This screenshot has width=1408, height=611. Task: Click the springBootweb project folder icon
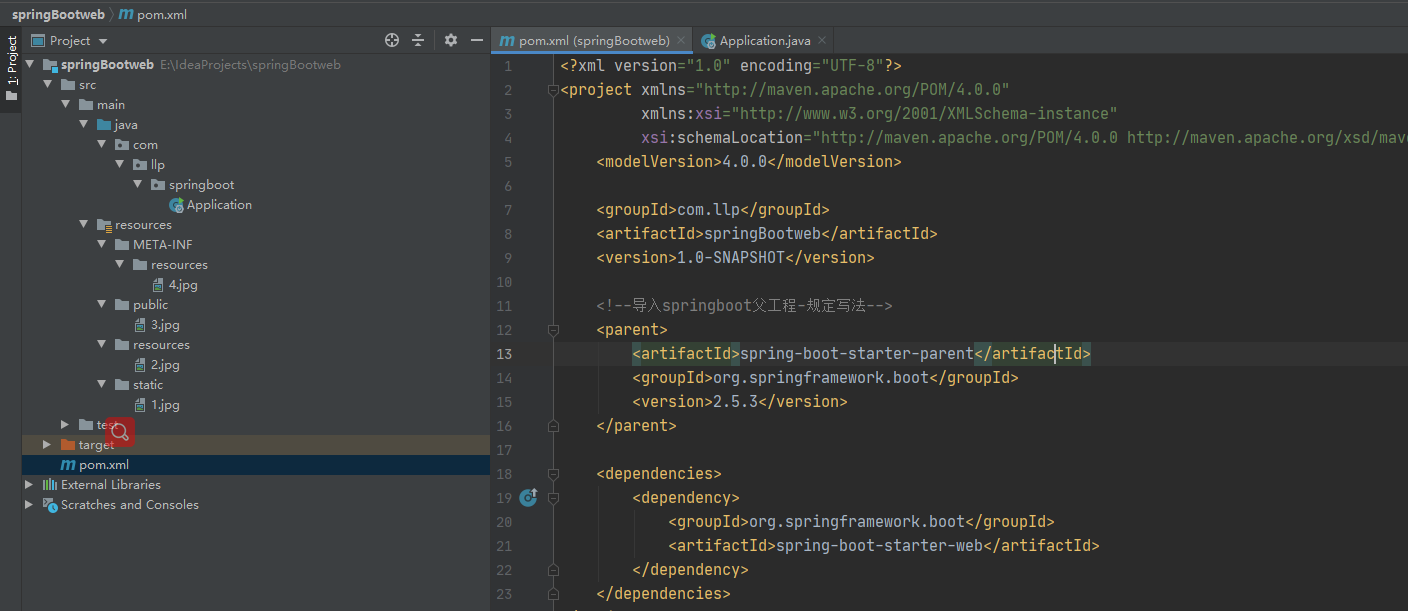[x=50, y=64]
